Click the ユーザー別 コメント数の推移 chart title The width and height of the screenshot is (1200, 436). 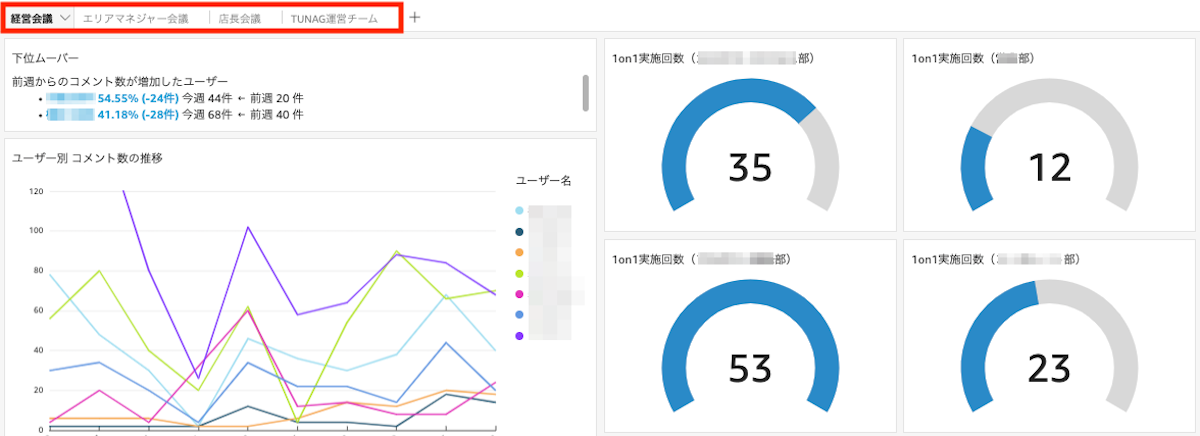click(87, 158)
